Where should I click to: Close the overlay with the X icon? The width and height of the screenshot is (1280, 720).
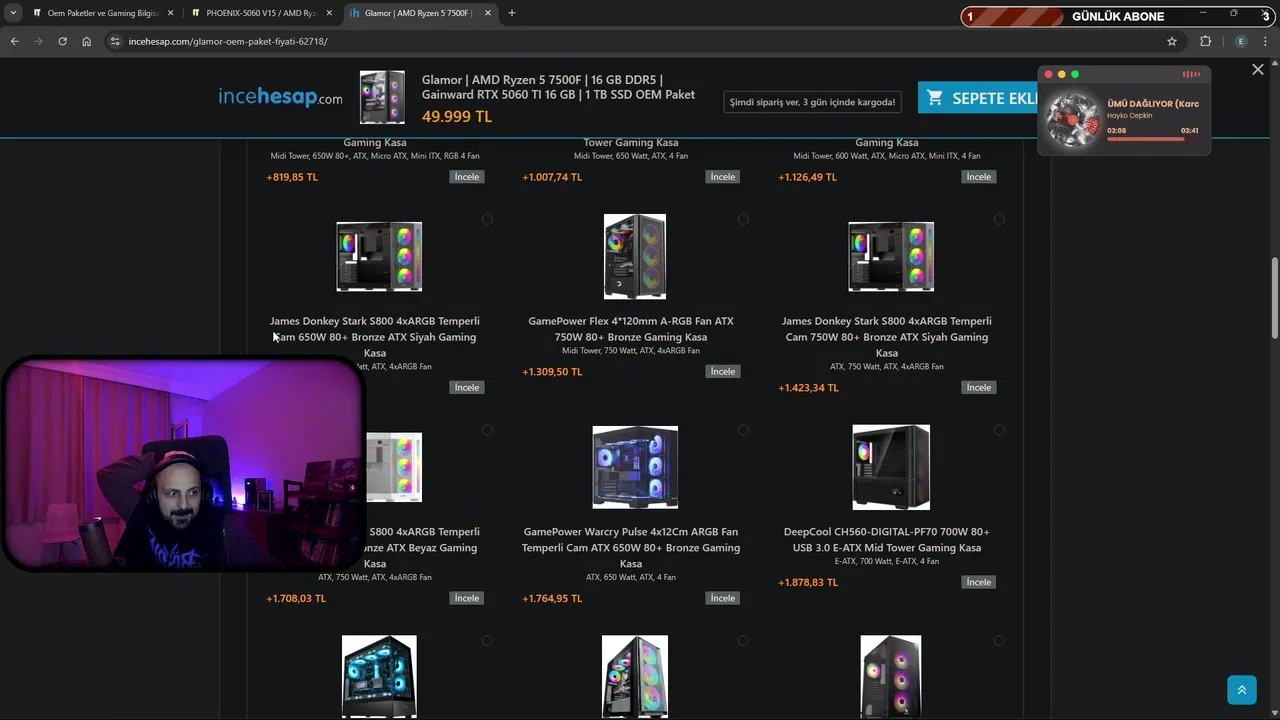pos(1258,69)
